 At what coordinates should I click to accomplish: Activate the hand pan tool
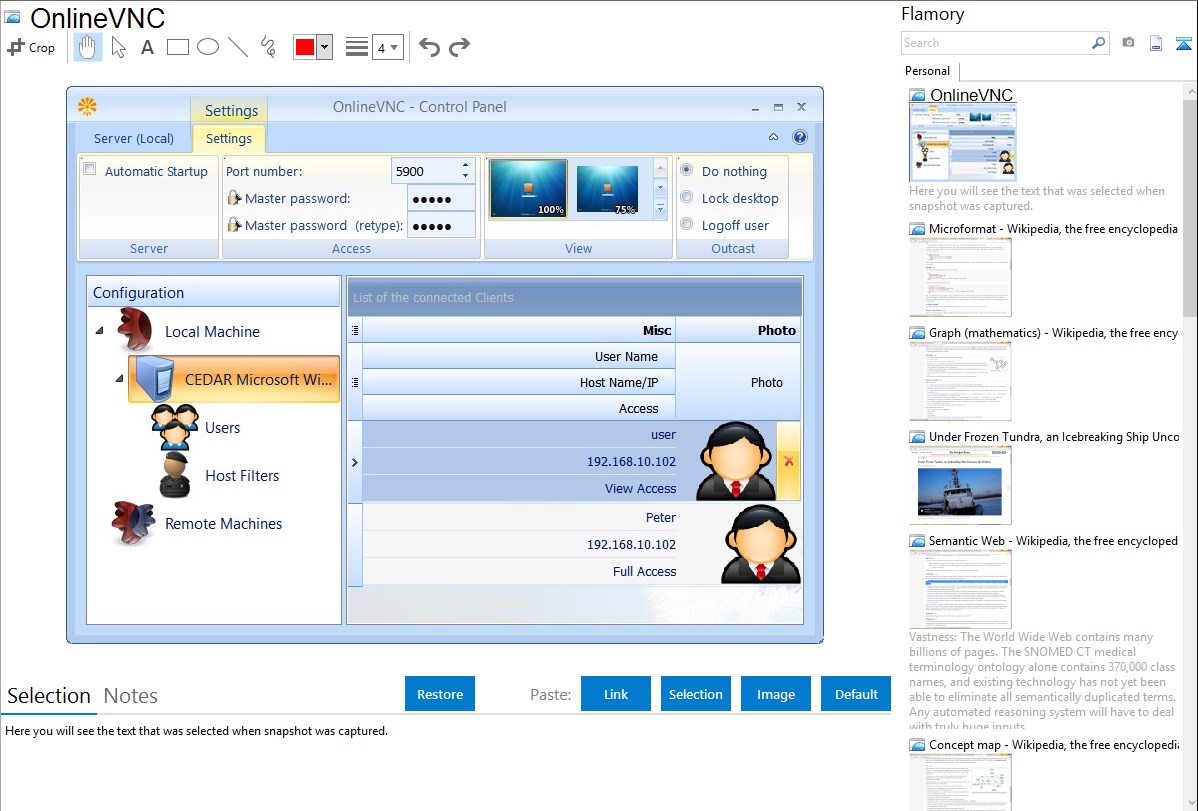88,47
